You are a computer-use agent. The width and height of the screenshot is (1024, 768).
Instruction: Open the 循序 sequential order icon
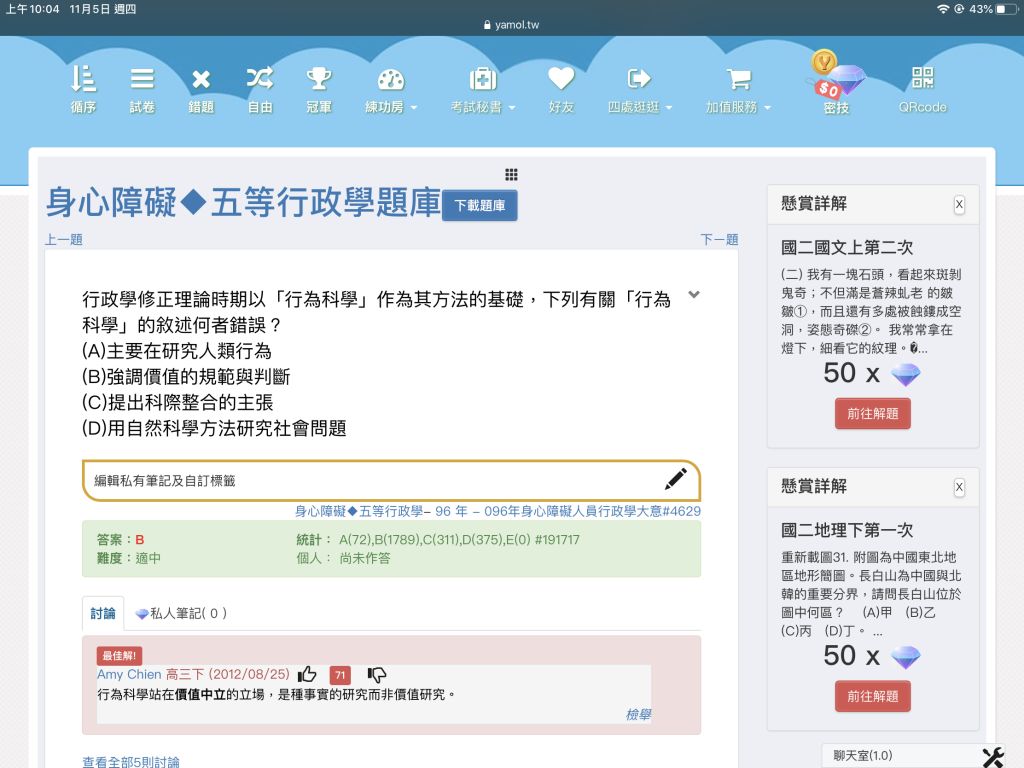[x=83, y=89]
